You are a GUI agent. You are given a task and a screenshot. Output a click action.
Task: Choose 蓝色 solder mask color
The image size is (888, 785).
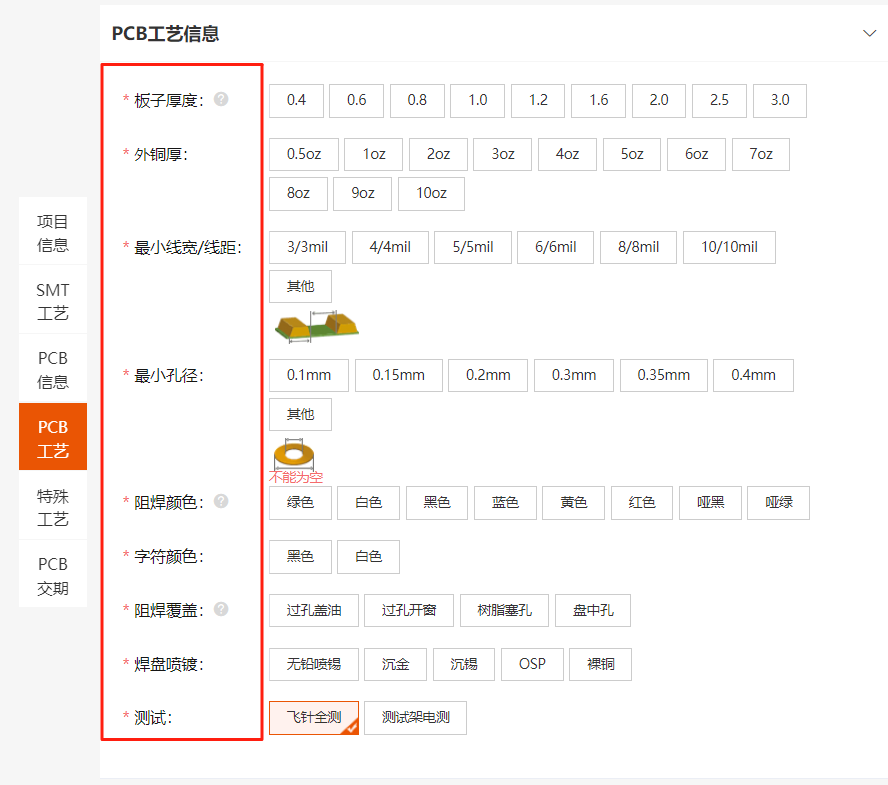click(x=505, y=503)
